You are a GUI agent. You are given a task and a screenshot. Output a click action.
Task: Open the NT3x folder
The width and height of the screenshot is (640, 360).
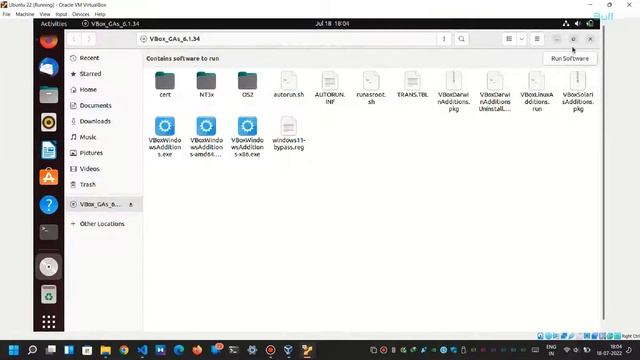206,84
